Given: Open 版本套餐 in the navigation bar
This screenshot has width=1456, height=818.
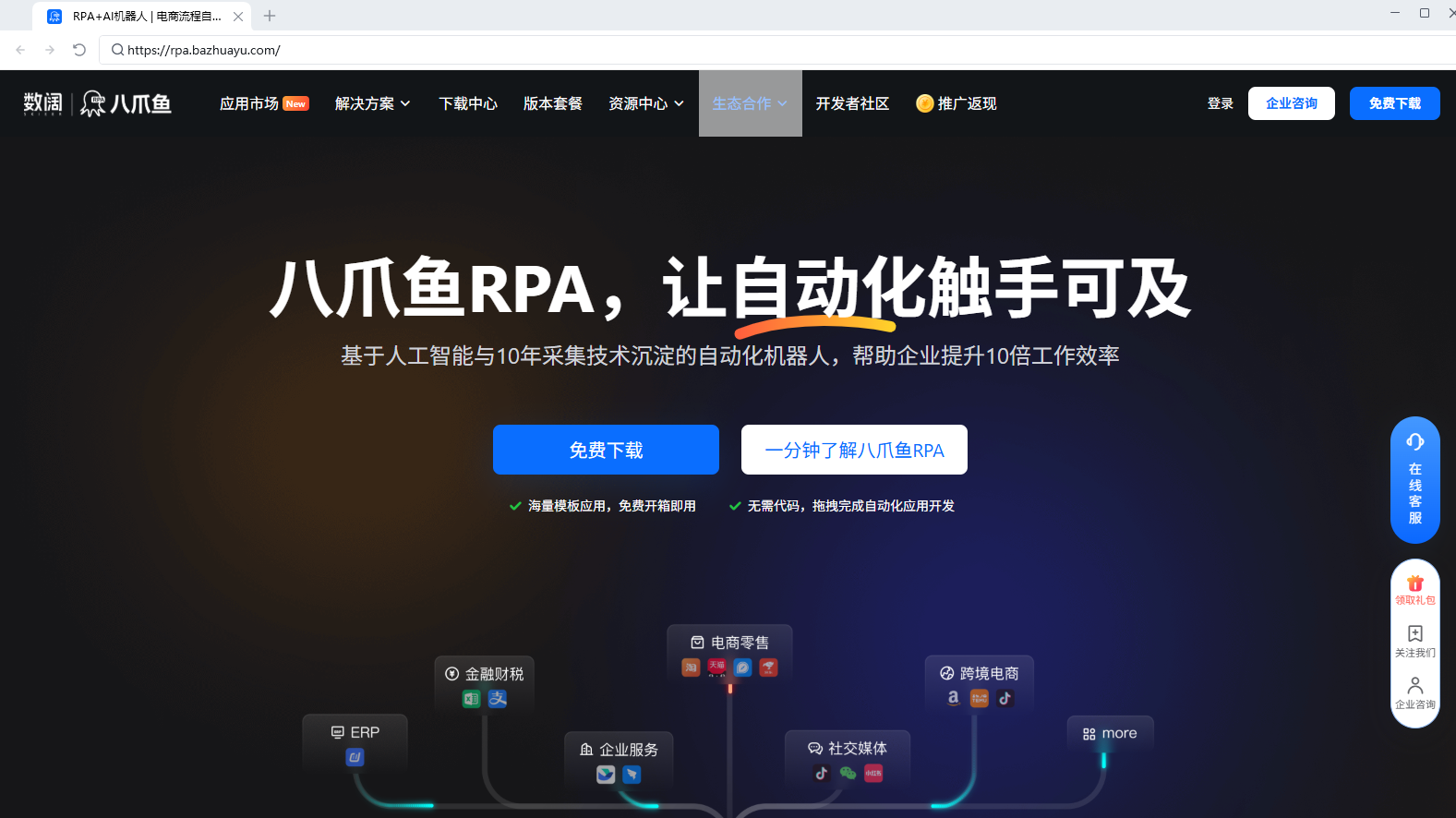Looking at the screenshot, I should [x=553, y=103].
